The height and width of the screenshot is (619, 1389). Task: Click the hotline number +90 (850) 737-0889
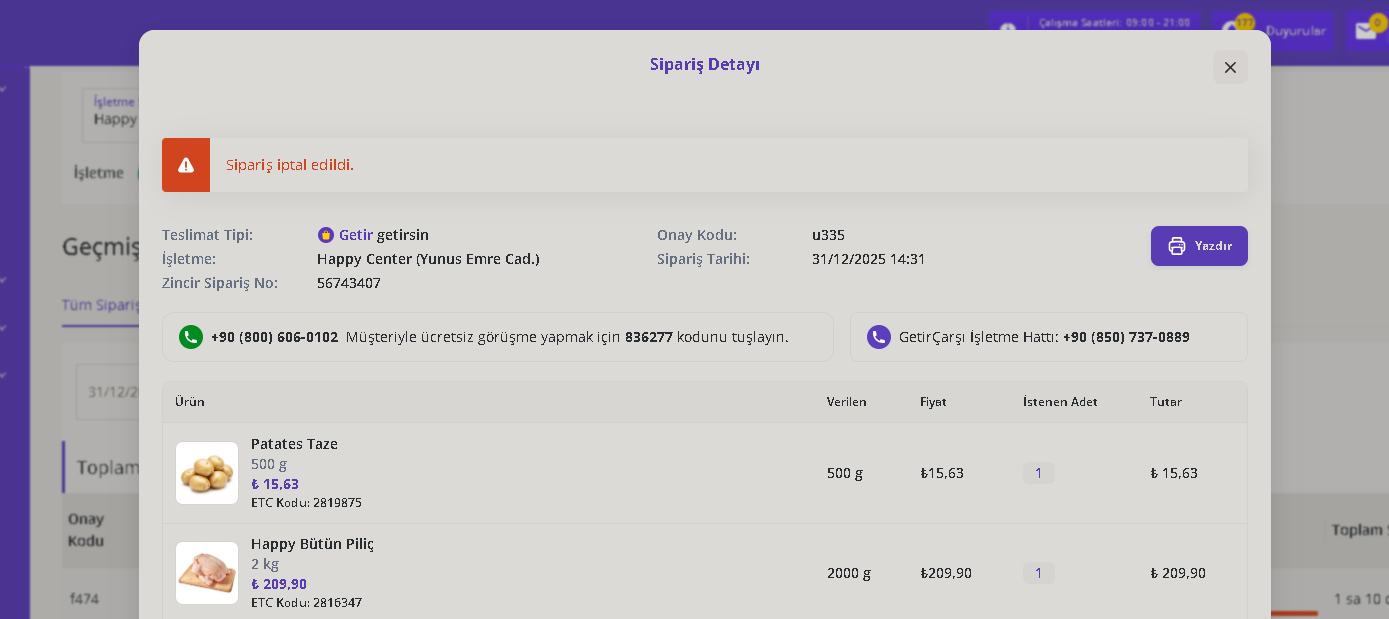click(x=1126, y=337)
